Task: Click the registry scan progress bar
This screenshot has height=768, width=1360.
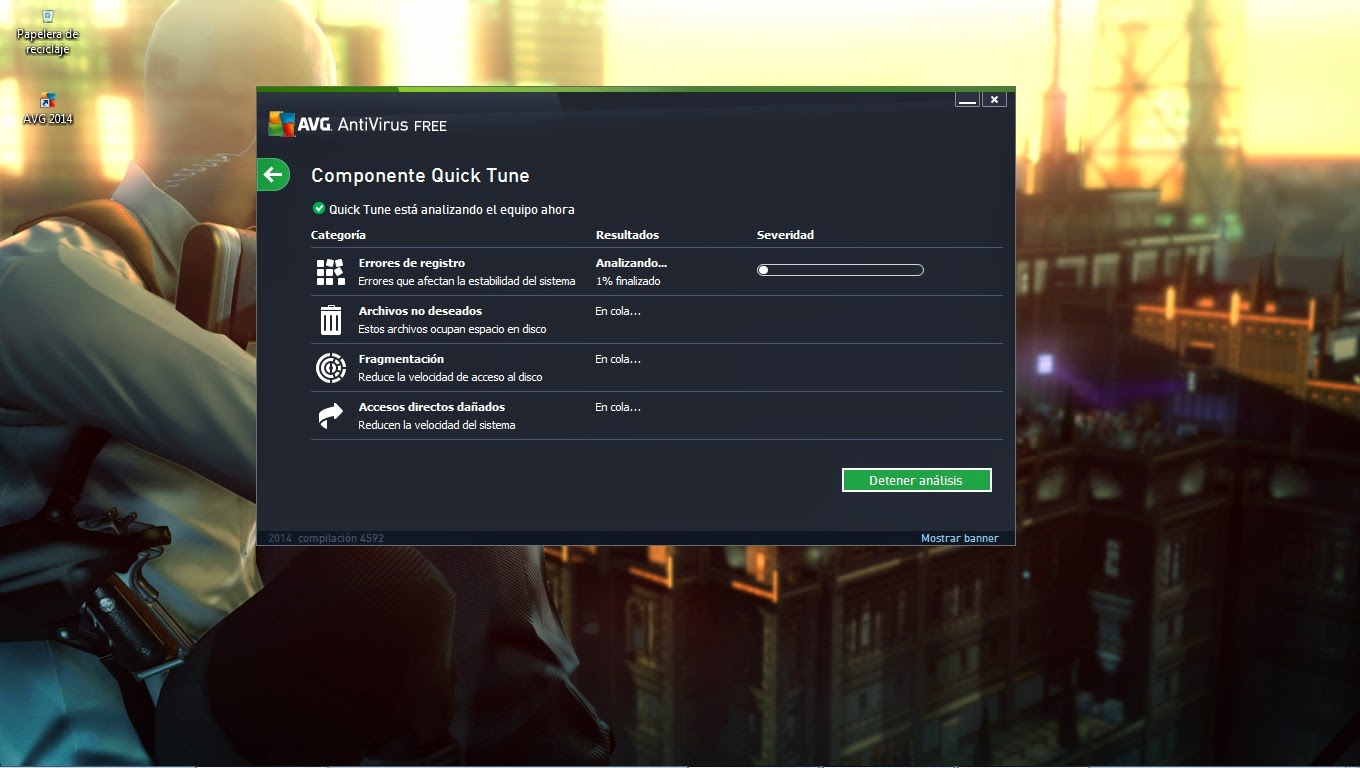Action: (840, 270)
